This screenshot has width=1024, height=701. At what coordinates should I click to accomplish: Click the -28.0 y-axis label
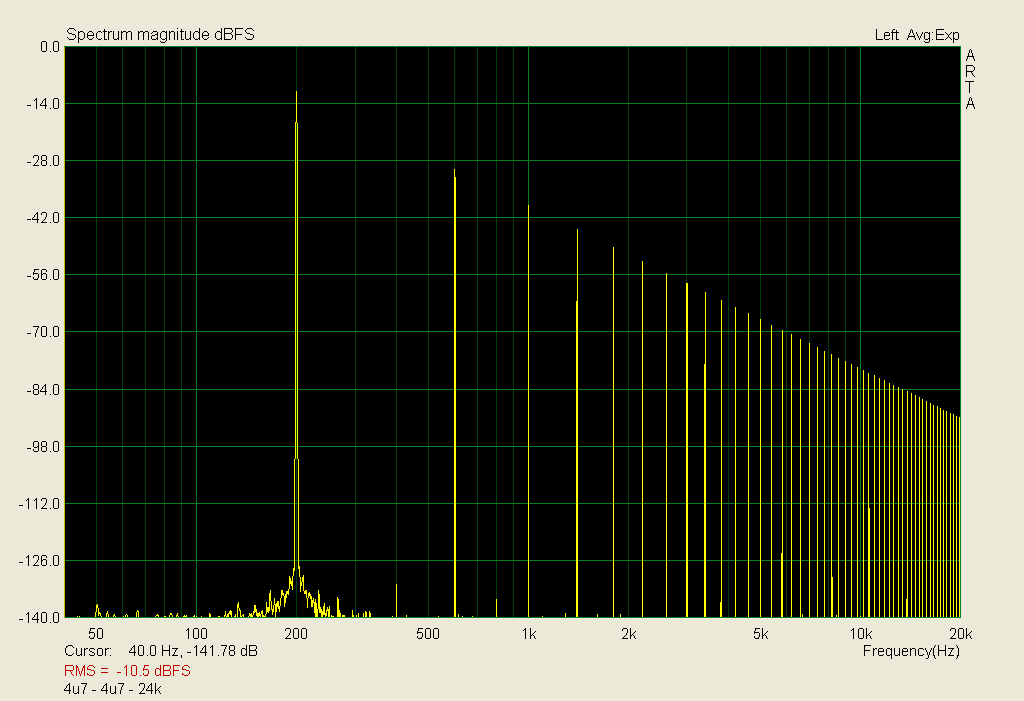click(x=43, y=161)
